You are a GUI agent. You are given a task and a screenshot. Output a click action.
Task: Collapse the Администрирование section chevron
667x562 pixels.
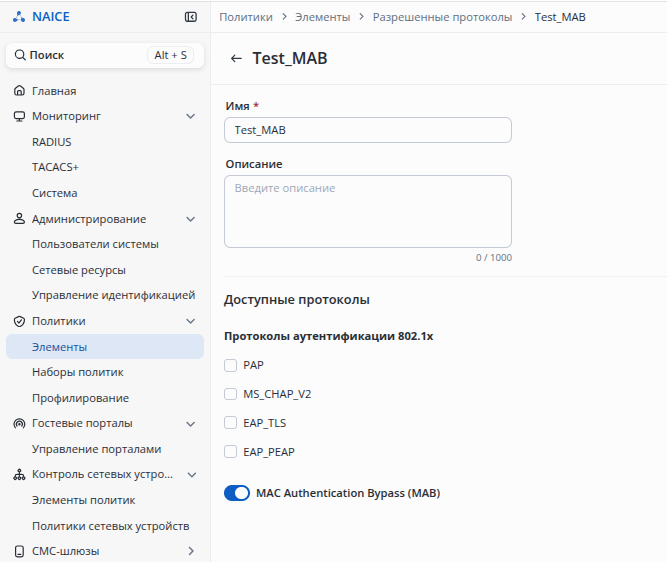(x=191, y=219)
